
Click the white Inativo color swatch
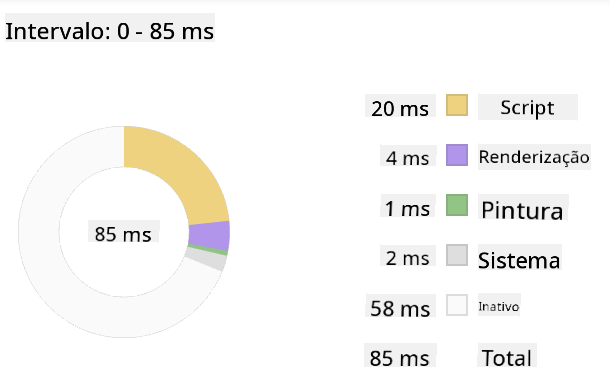click(457, 305)
